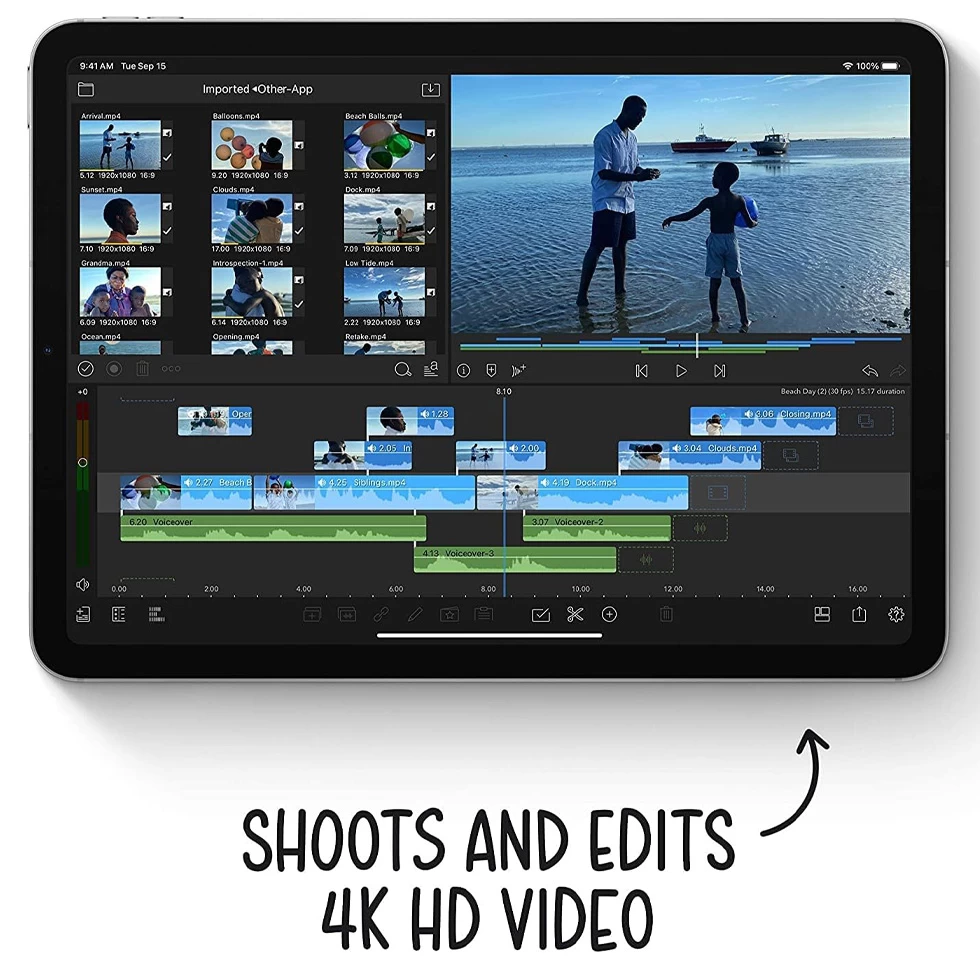Tap the preview scrubber mini timeline
980x980 pixels.
click(681, 346)
